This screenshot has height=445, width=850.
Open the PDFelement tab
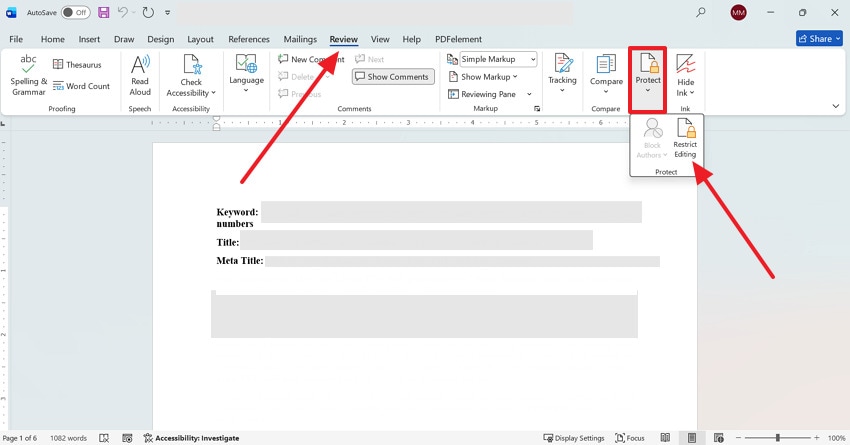click(x=458, y=39)
